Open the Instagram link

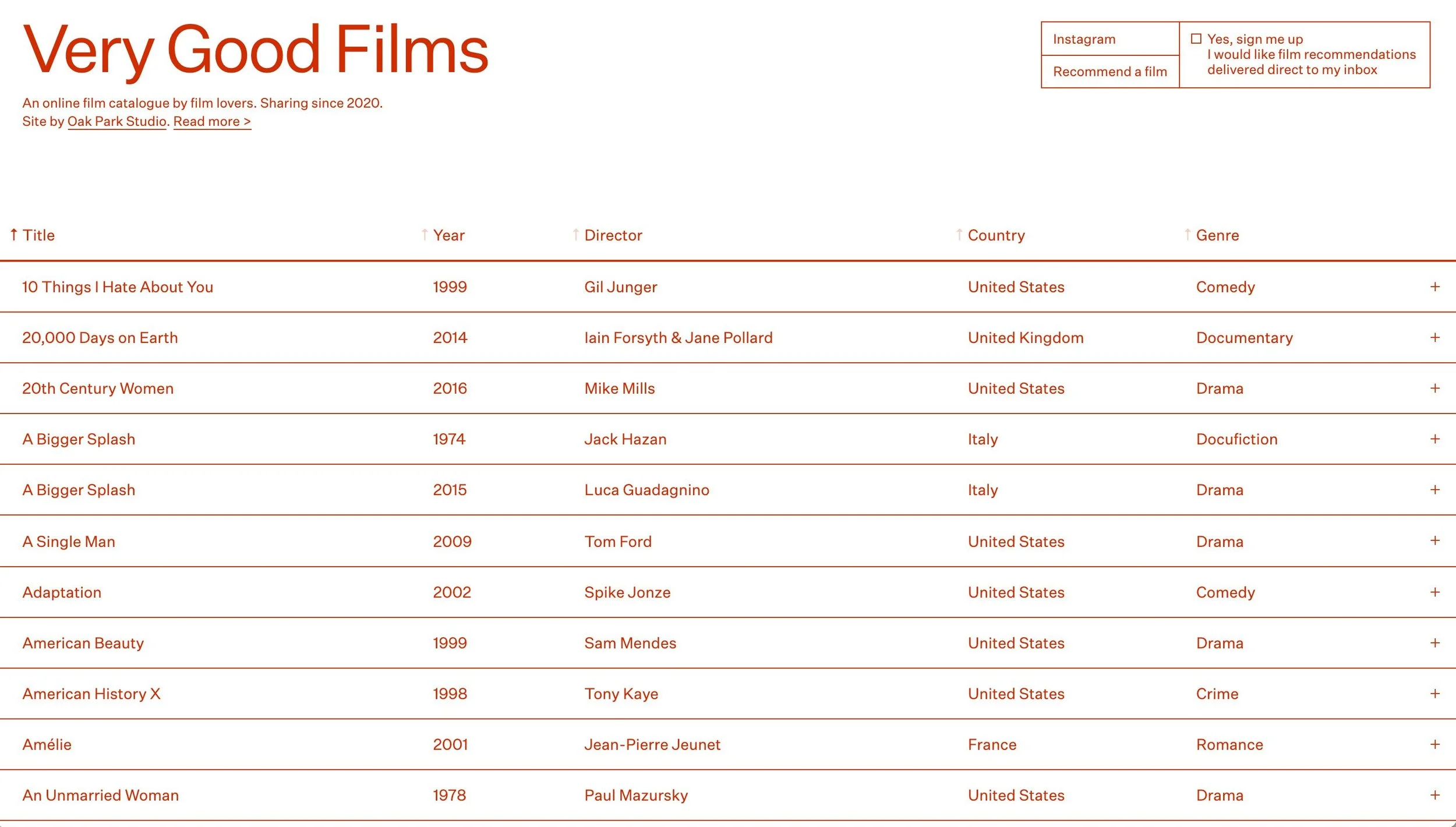(x=1083, y=38)
